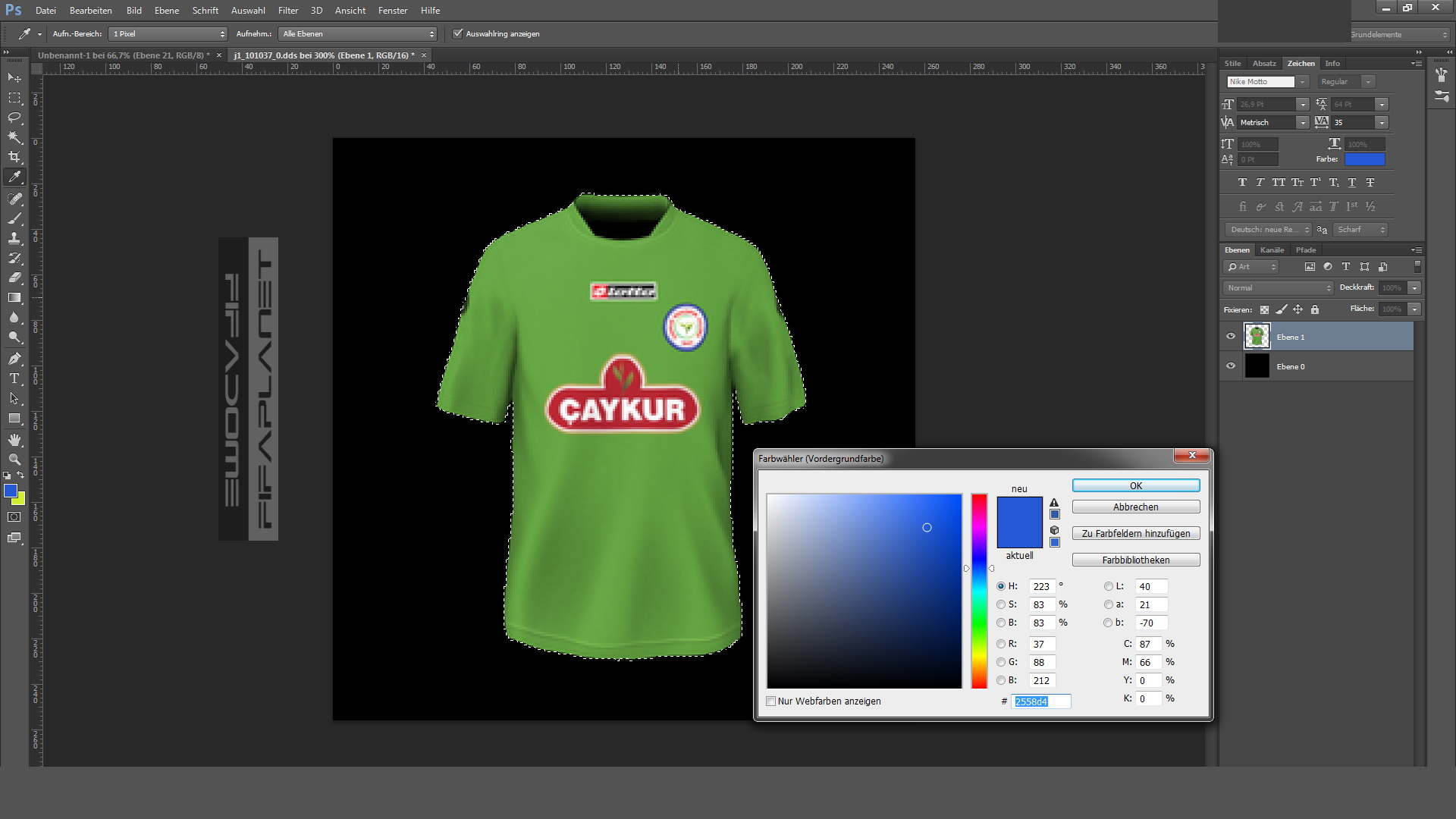Toggle Quick Mask mode icon

point(14,517)
